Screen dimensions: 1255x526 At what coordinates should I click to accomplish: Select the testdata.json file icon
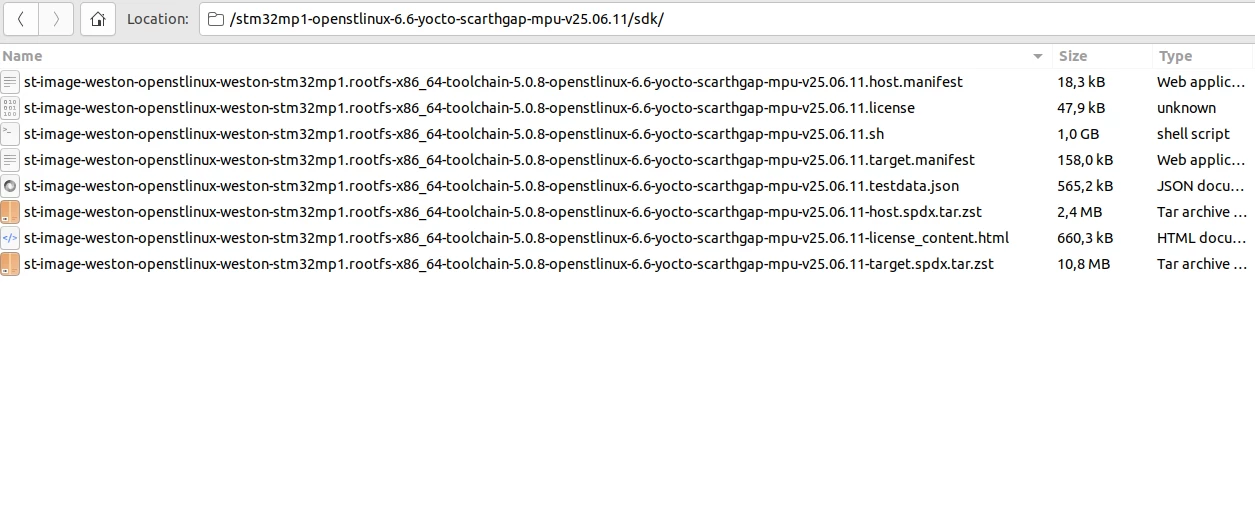[10, 186]
